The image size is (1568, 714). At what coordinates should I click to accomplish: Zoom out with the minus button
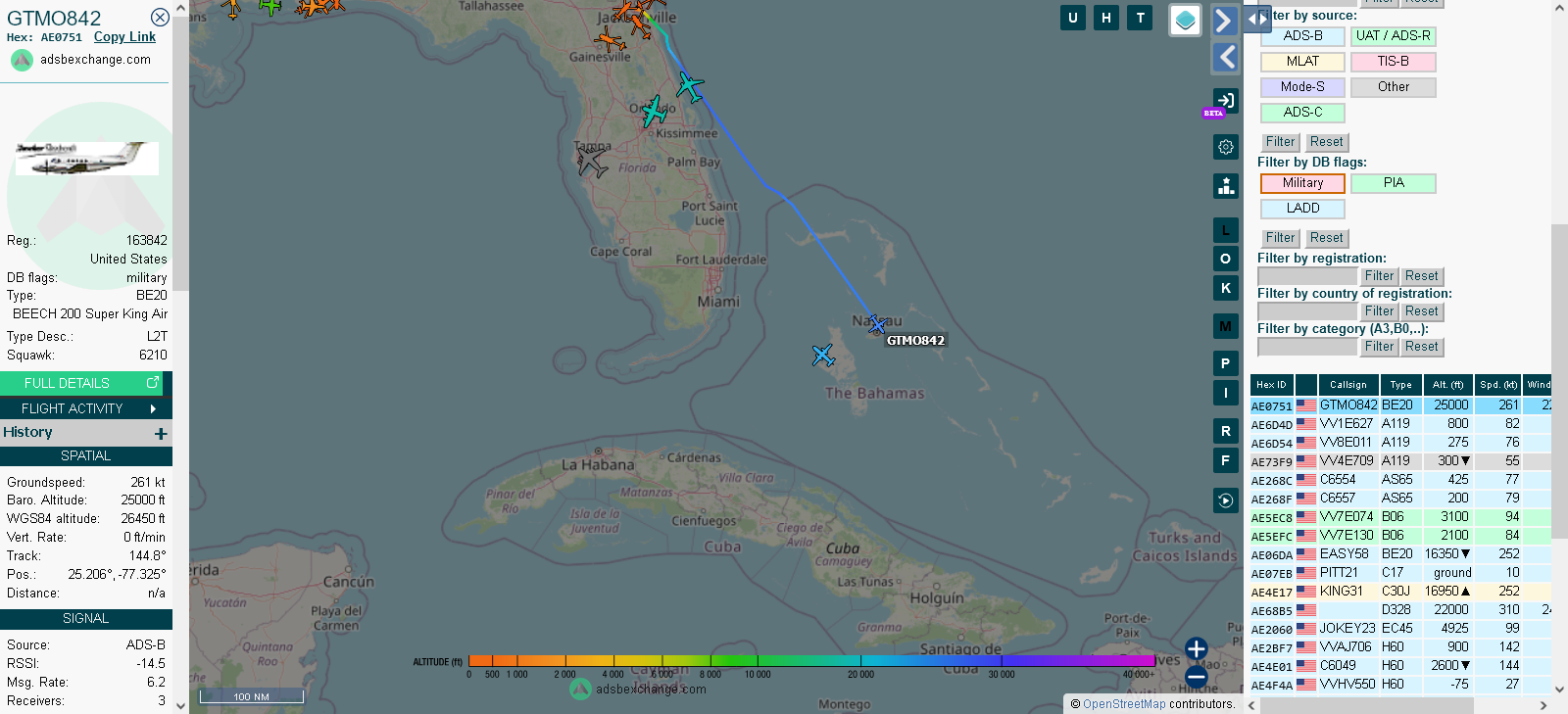click(x=1196, y=677)
